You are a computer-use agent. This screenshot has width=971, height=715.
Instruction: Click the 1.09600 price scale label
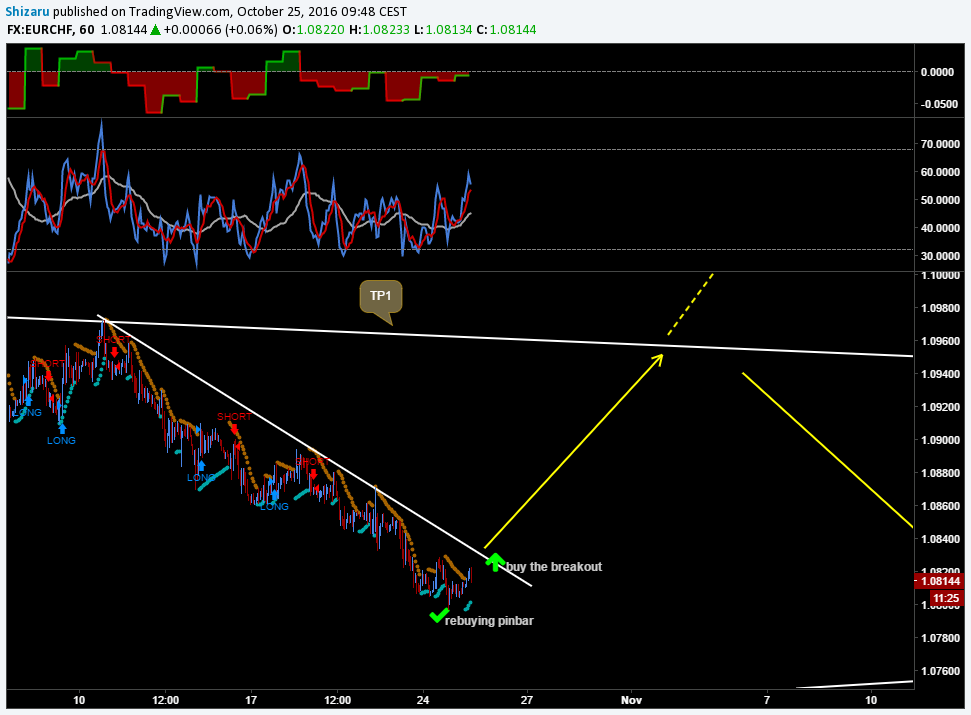pos(940,341)
